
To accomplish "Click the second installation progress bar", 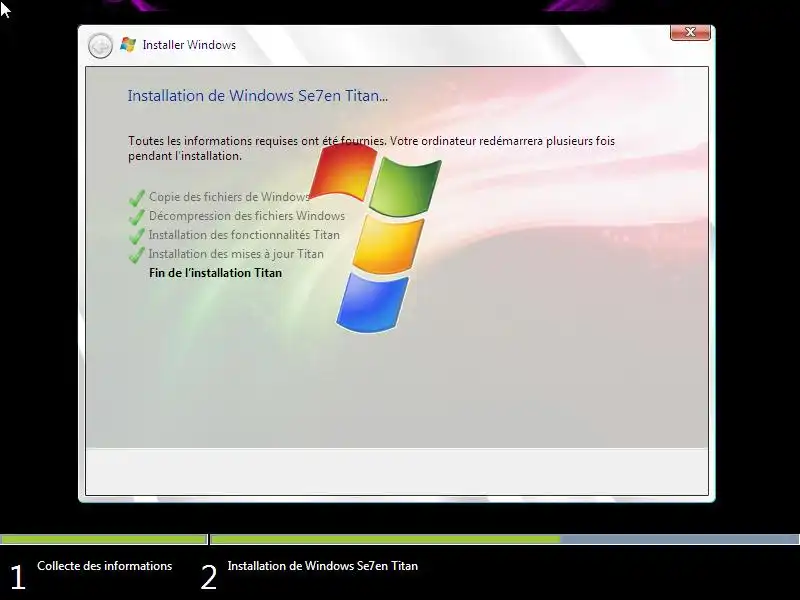I will point(505,539).
